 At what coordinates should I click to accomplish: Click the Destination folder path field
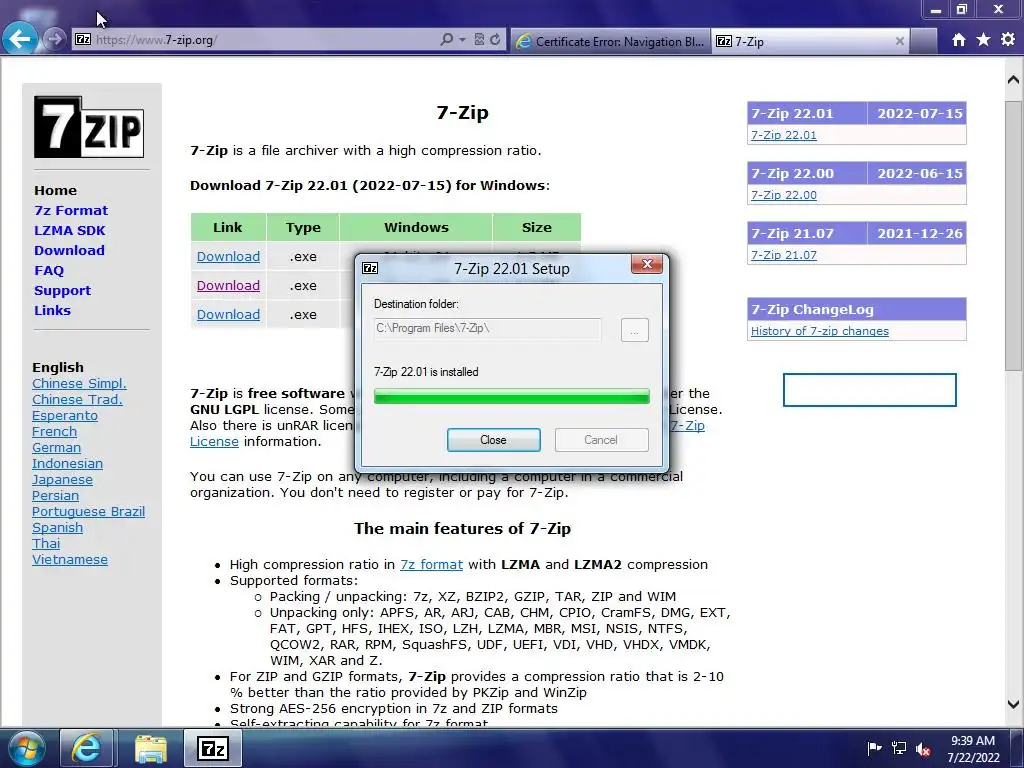(487, 328)
